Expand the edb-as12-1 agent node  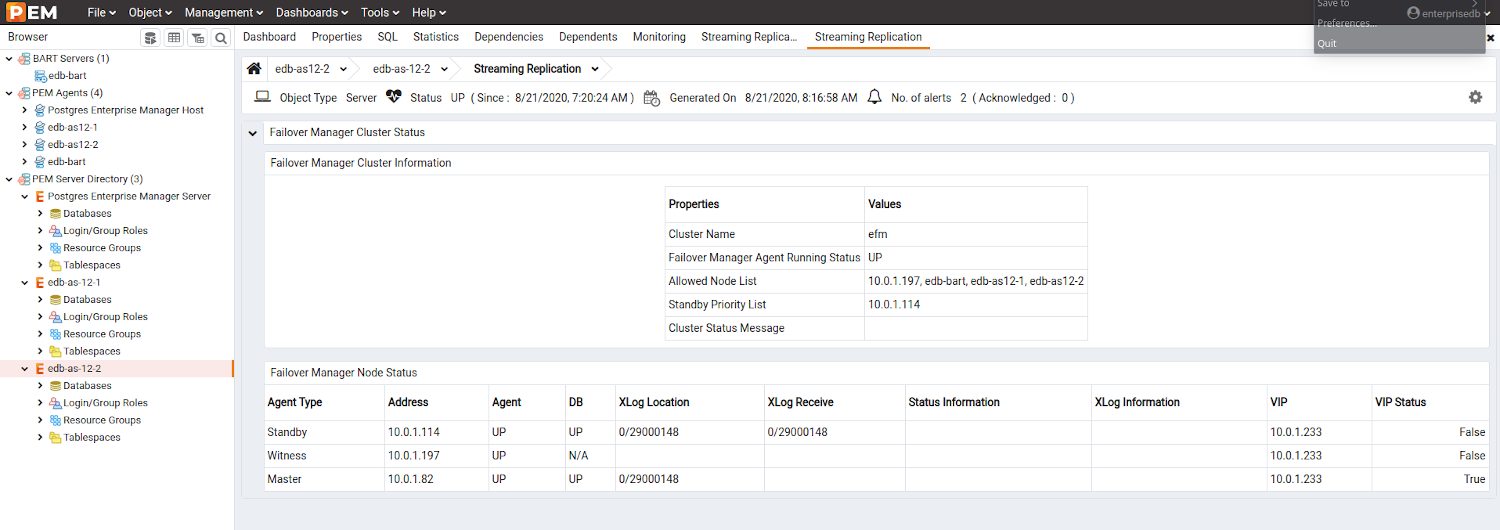24,127
